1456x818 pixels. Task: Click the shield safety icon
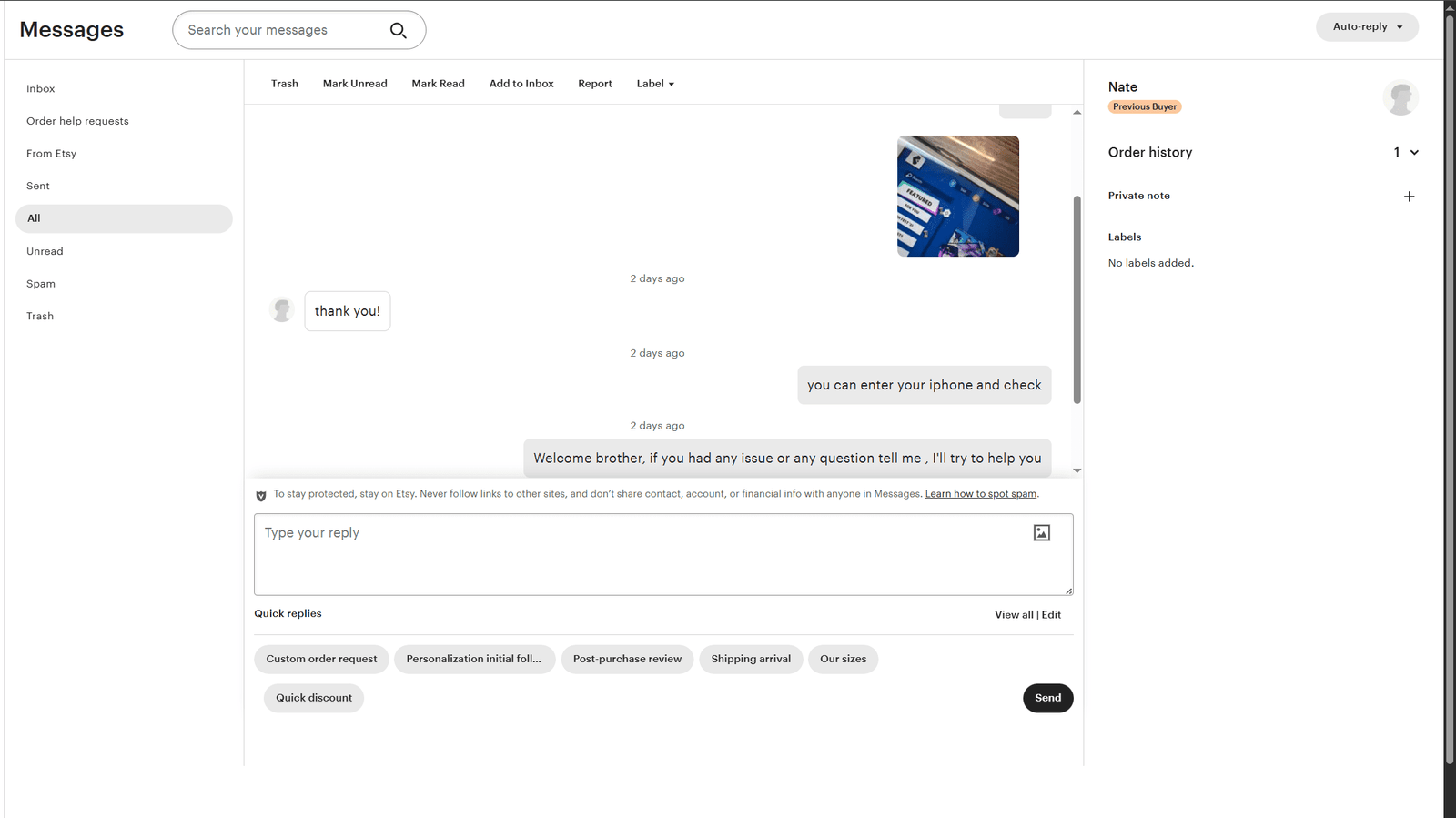tap(261, 496)
